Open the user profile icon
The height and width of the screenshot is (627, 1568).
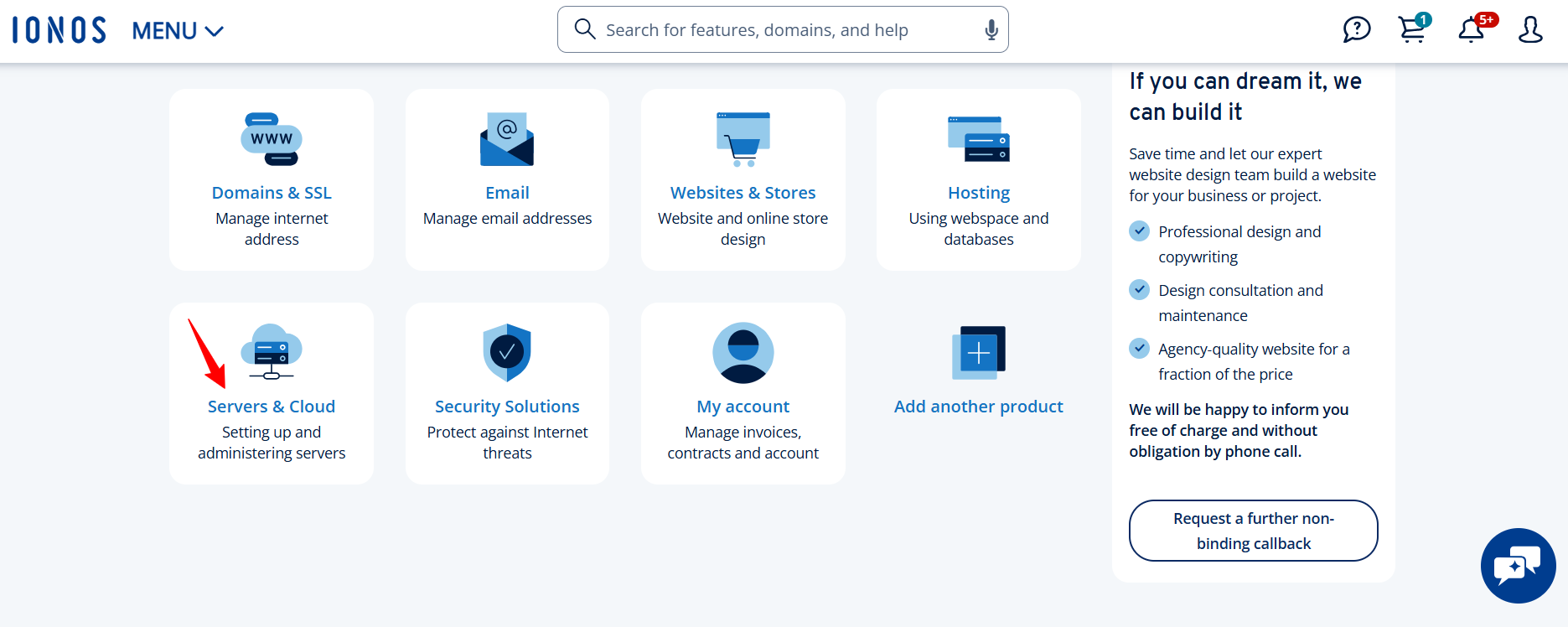[x=1530, y=29]
